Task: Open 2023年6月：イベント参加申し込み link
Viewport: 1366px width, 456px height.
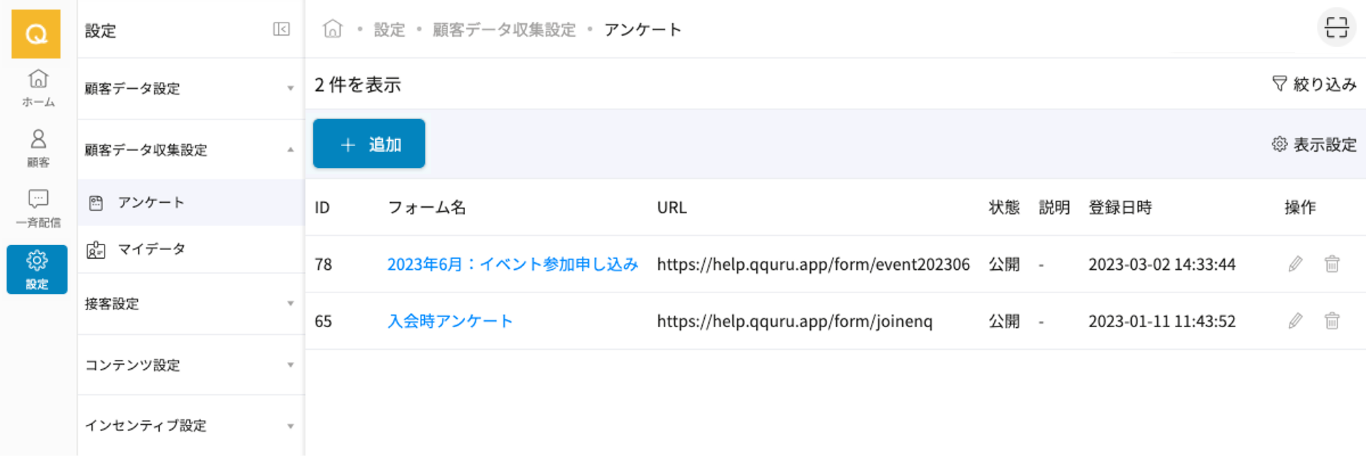Action: [512, 264]
